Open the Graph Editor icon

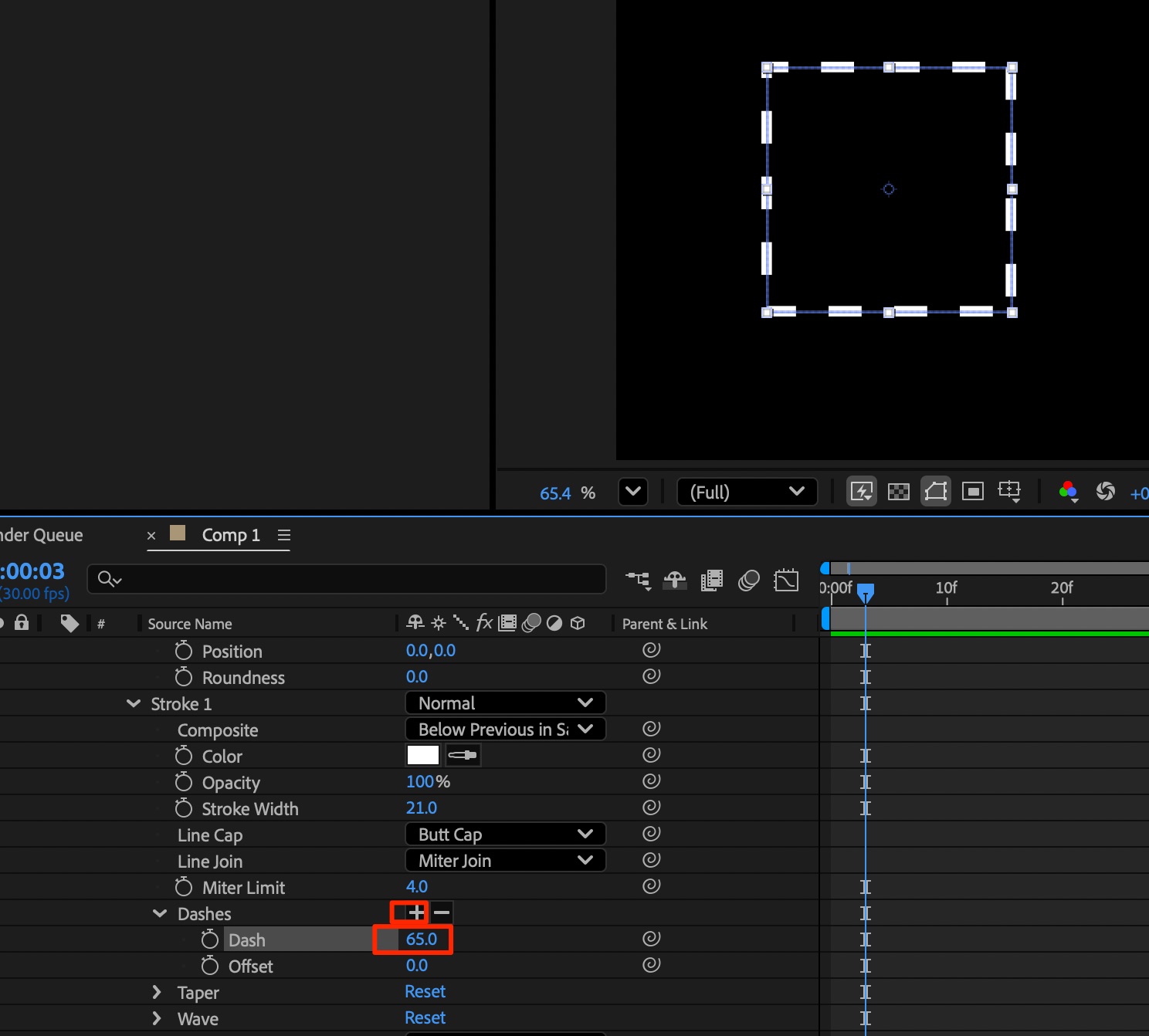(786, 581)
